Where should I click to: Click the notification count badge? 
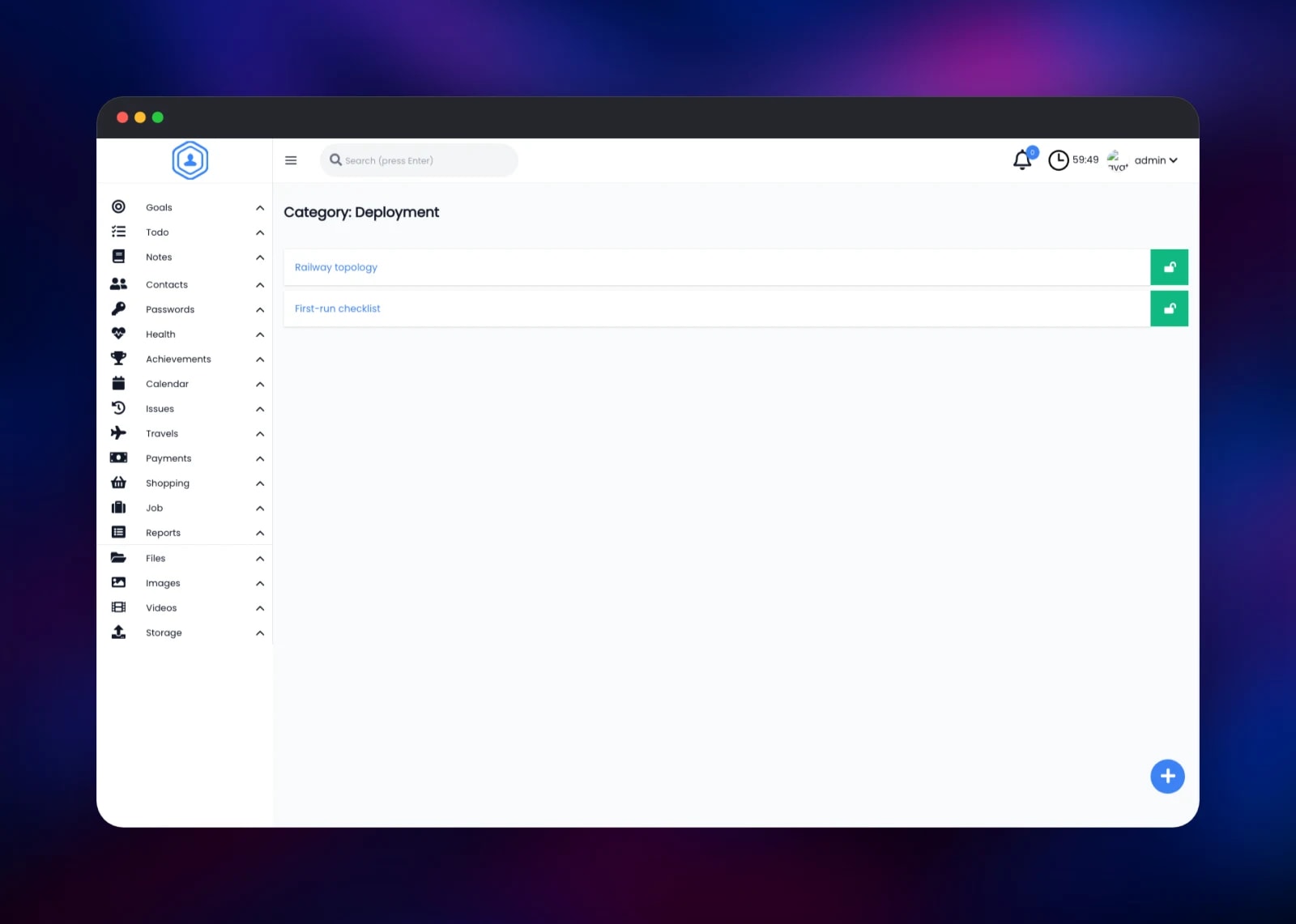1033,152
